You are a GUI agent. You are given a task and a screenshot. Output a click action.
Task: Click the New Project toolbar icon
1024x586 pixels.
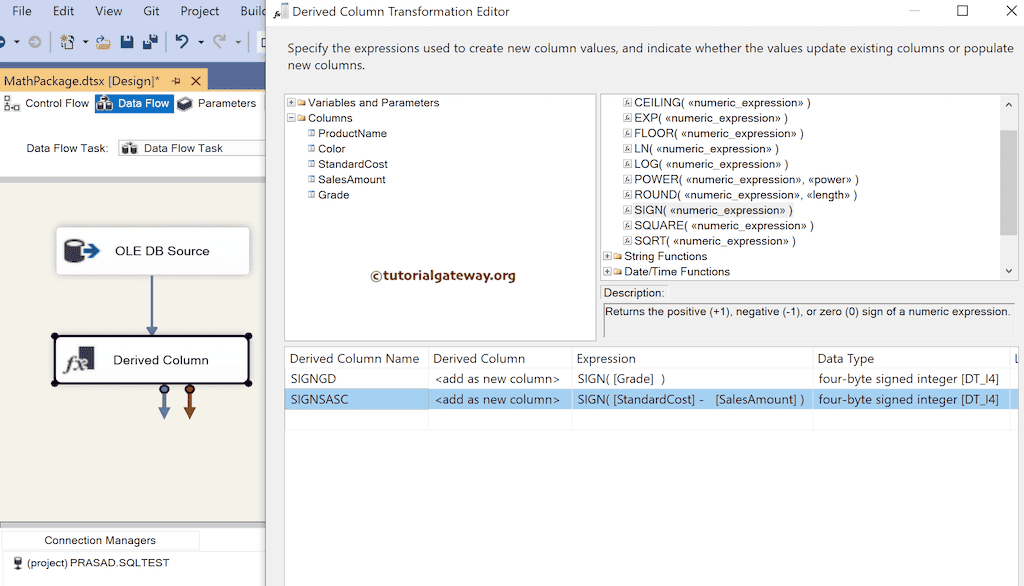tap(65, 43)
